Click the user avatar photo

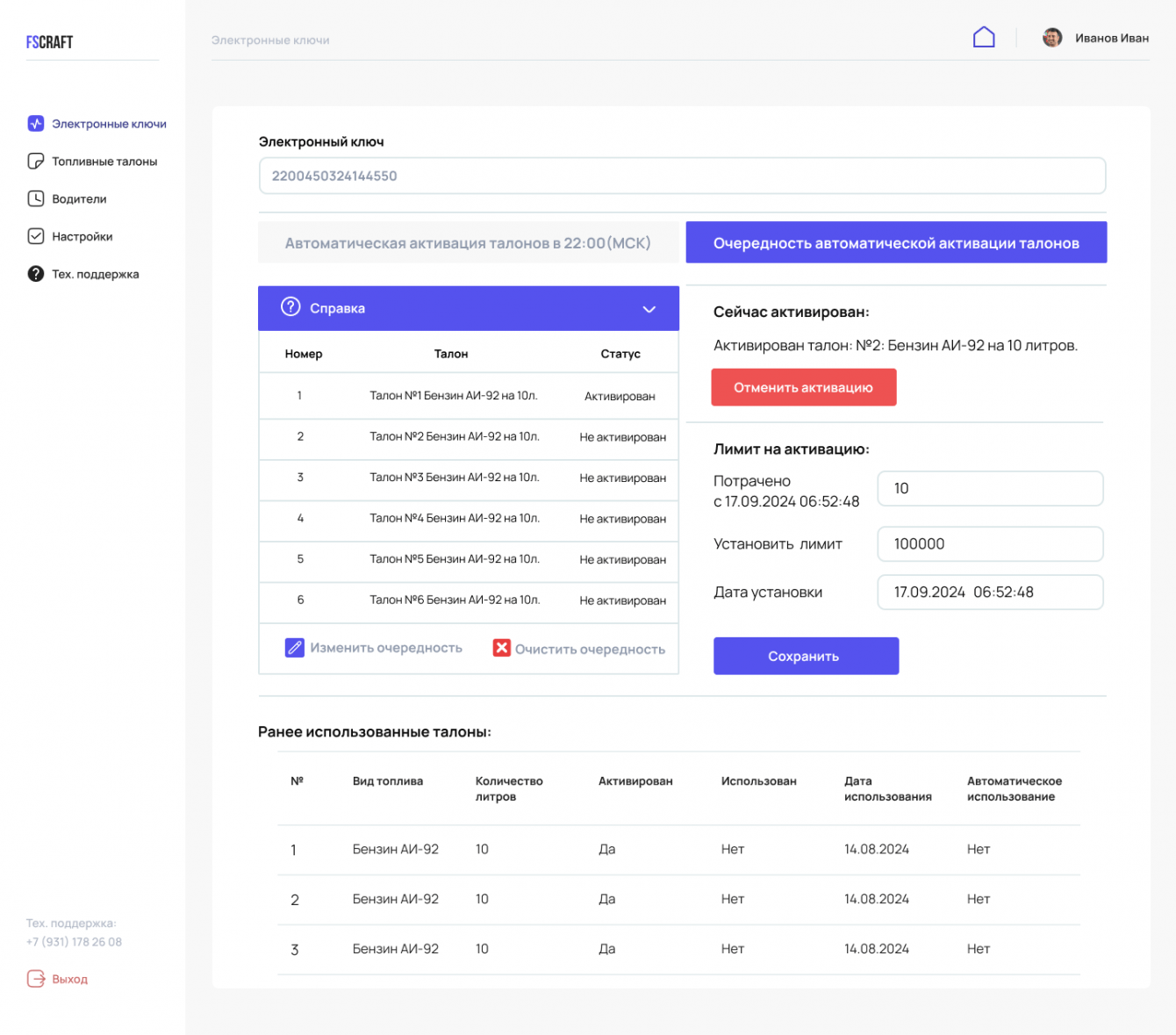coord(1051,38)
